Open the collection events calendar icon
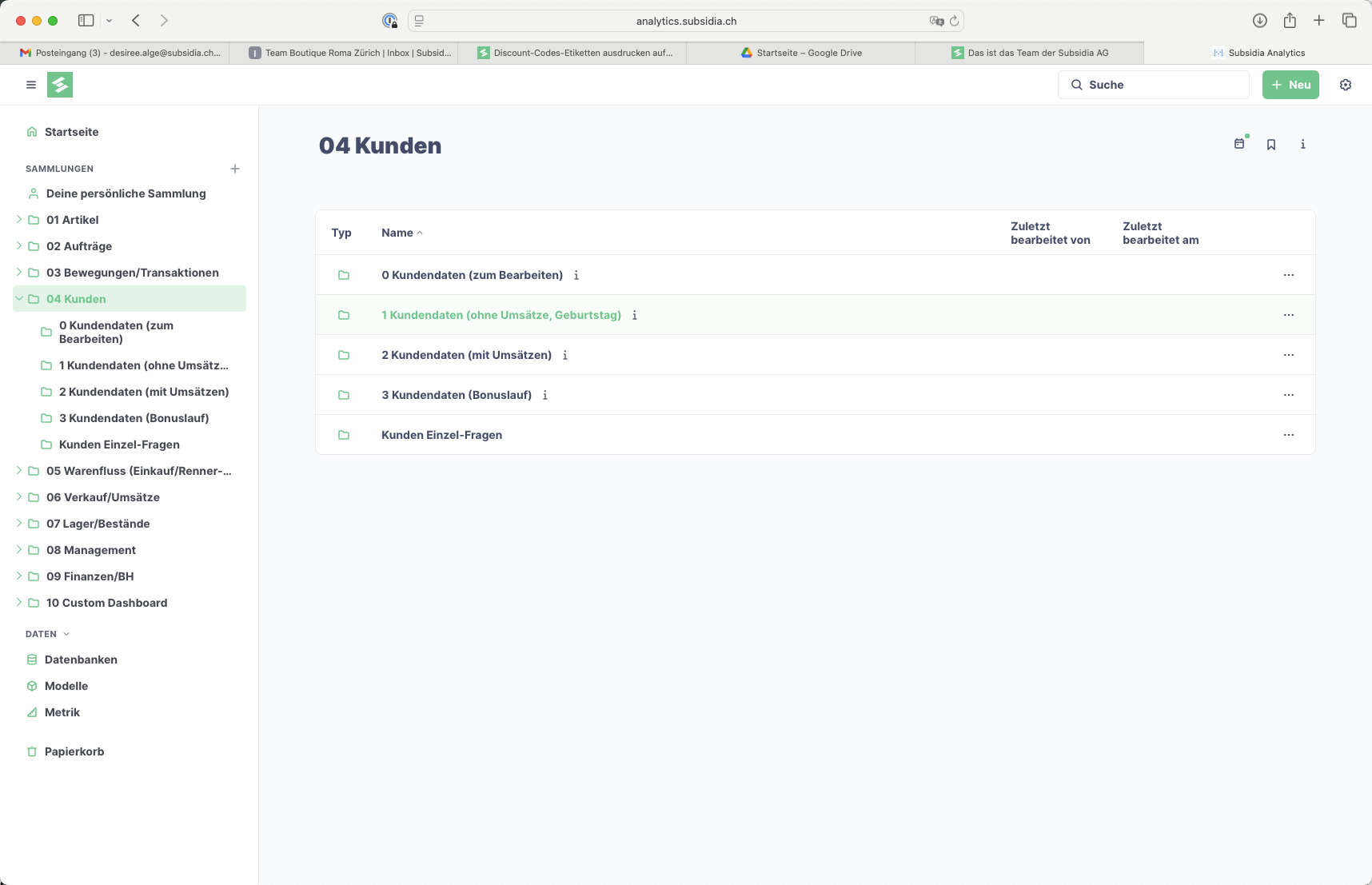This screenshot has height=885, width=1372. coord(1239,144)
